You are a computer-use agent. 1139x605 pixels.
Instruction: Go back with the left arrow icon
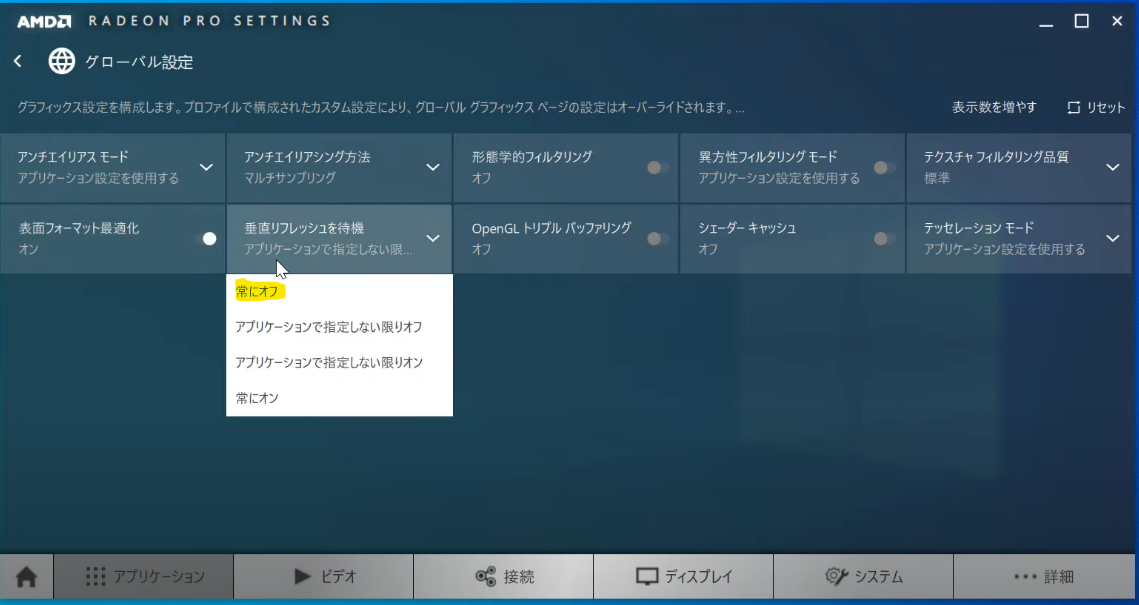(17, 62)
